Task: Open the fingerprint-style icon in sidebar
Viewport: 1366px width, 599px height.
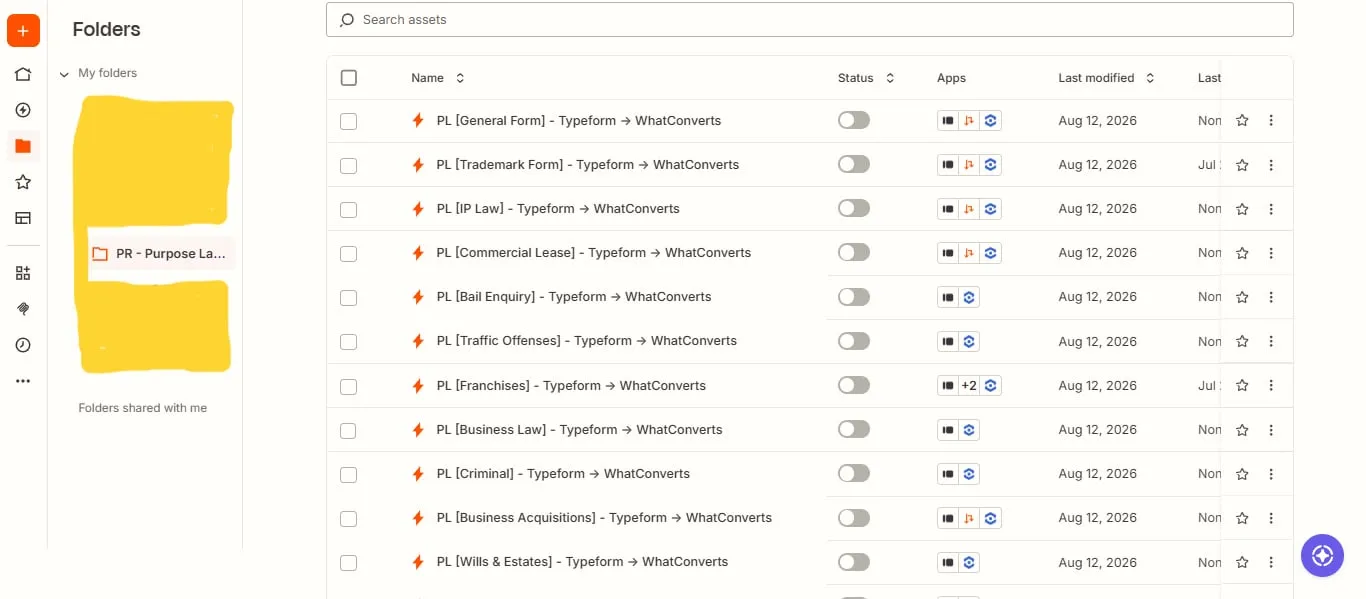Action: (23, 309)
